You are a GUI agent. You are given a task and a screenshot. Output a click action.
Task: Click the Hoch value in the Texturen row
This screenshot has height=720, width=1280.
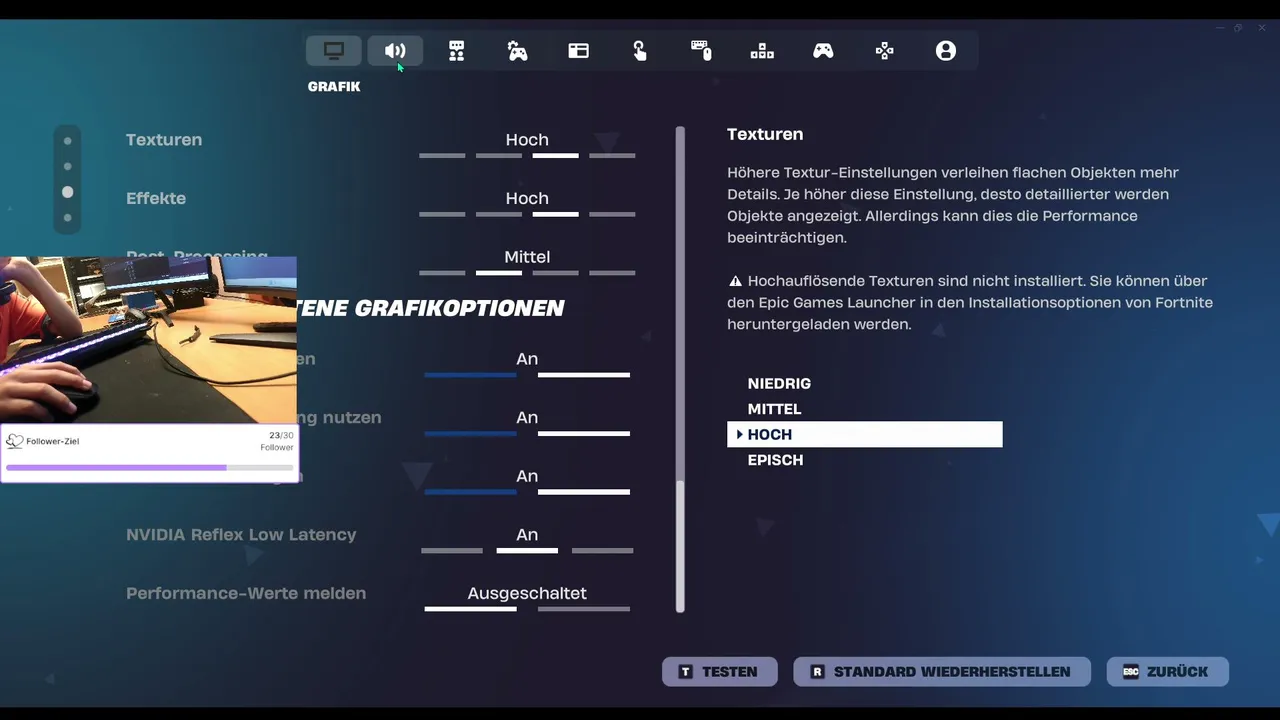click(527, 140)
